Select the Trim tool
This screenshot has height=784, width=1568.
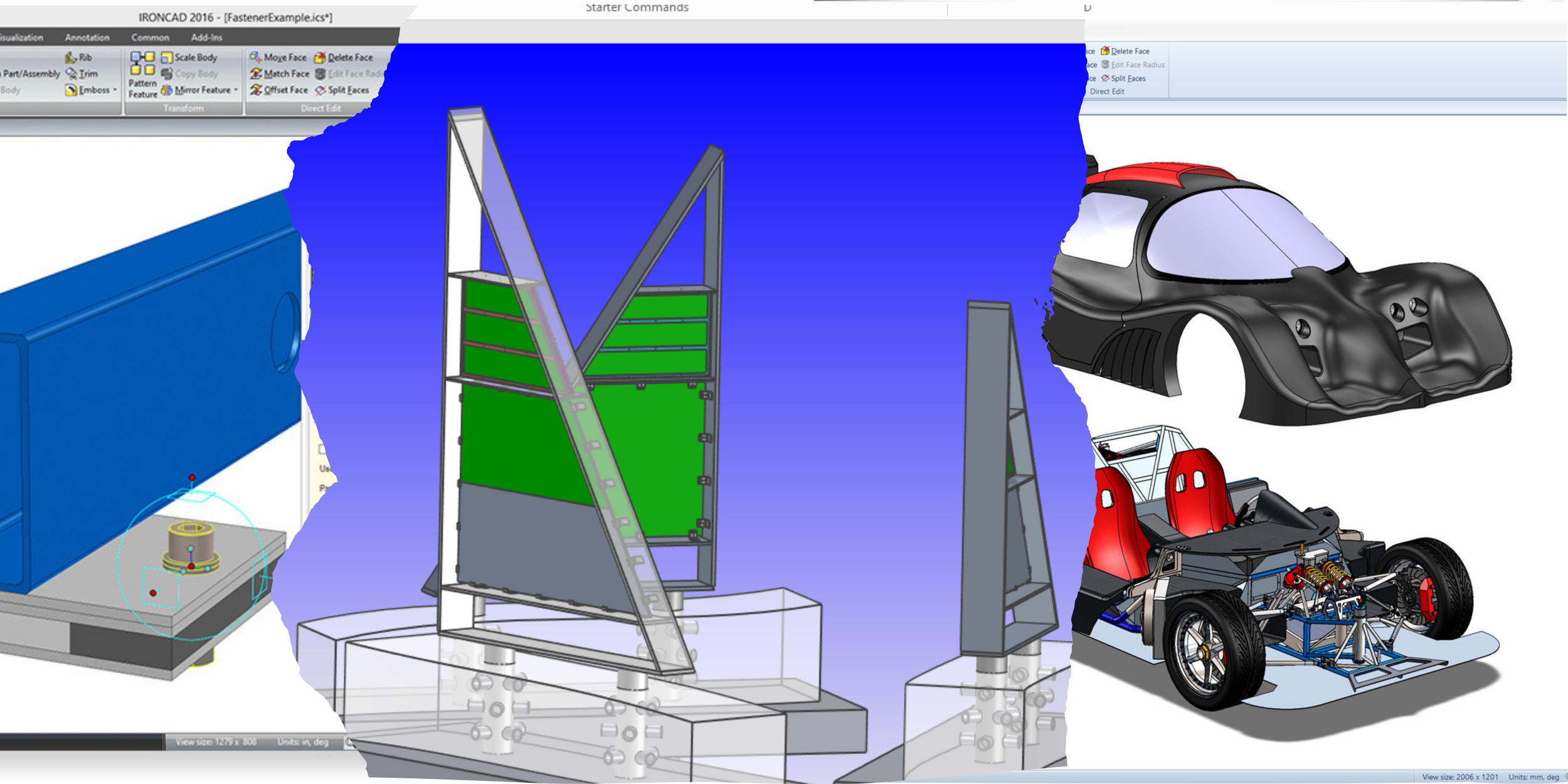tap(82, 74)
